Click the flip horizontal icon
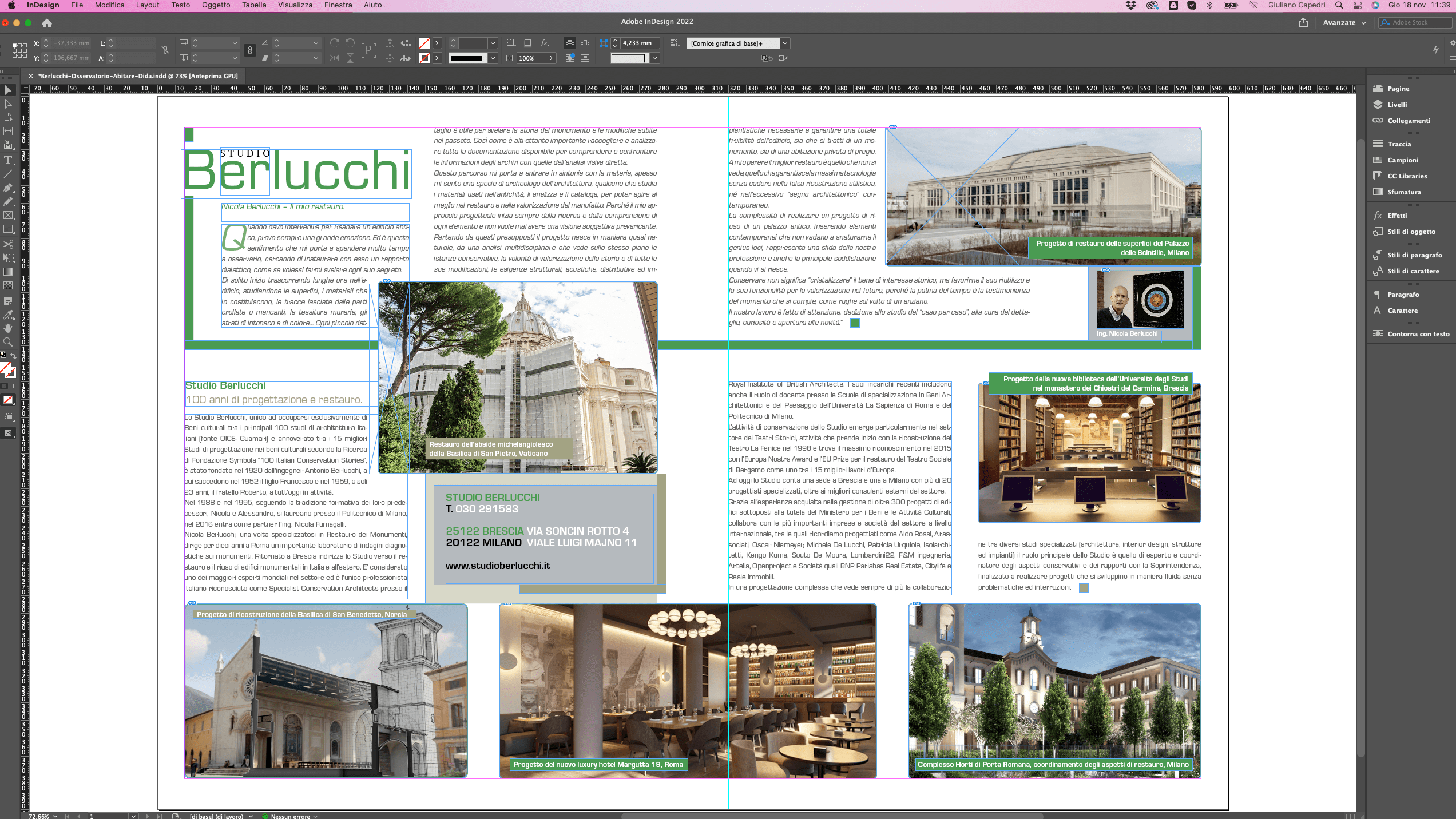 [x=335, y=58]
